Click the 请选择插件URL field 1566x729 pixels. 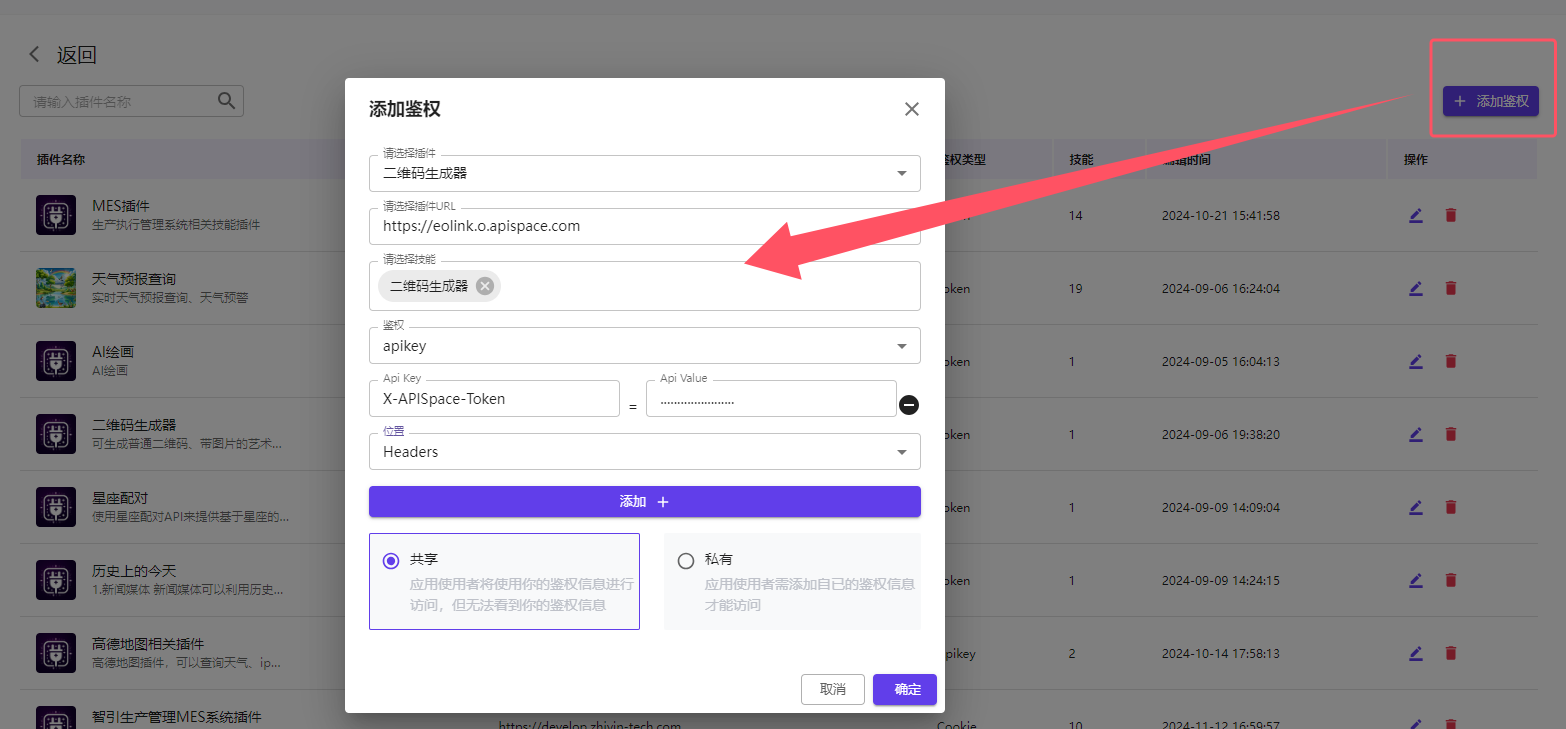(645, 226)
